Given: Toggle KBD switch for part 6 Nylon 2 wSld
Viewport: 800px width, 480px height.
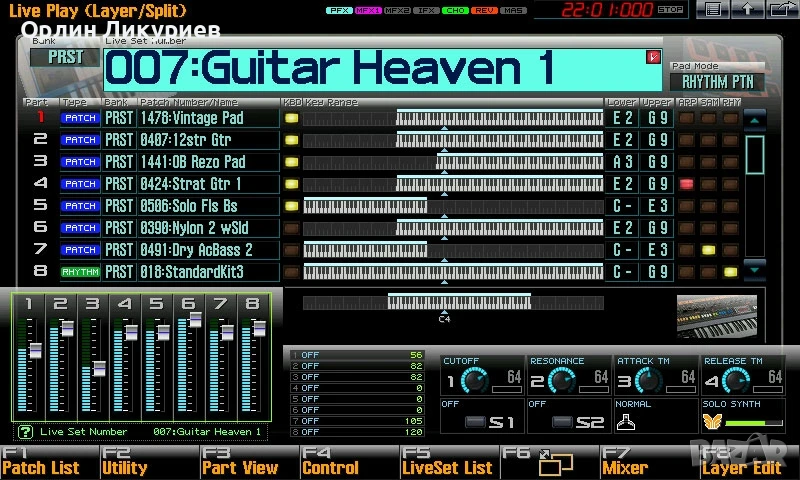Looking at the screenshot, I should (291, 228).
